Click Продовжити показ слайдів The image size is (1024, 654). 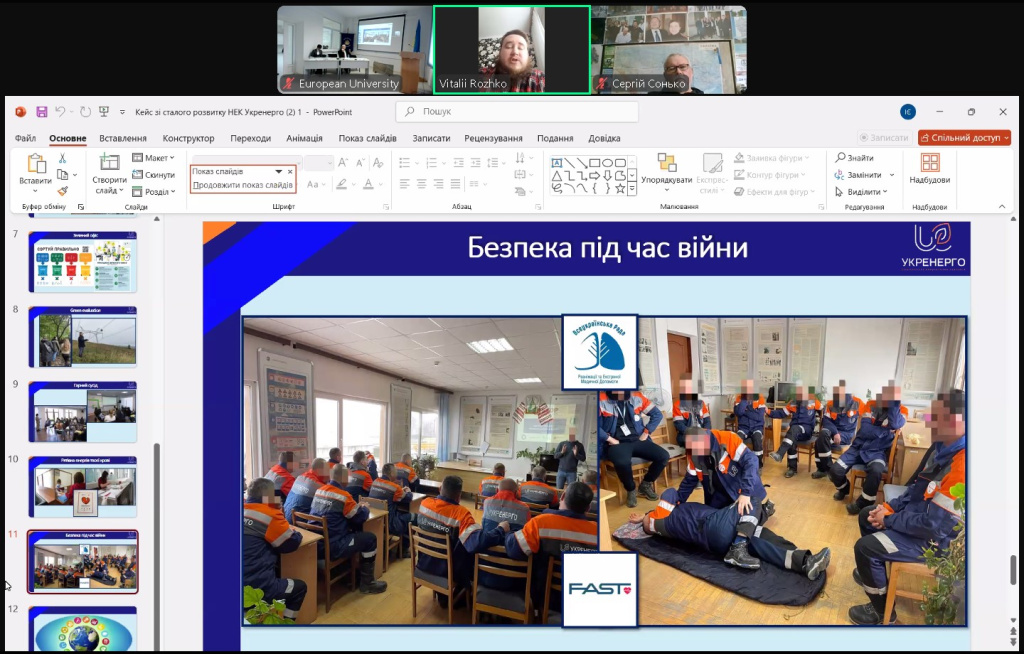click(x=242, y=185)
